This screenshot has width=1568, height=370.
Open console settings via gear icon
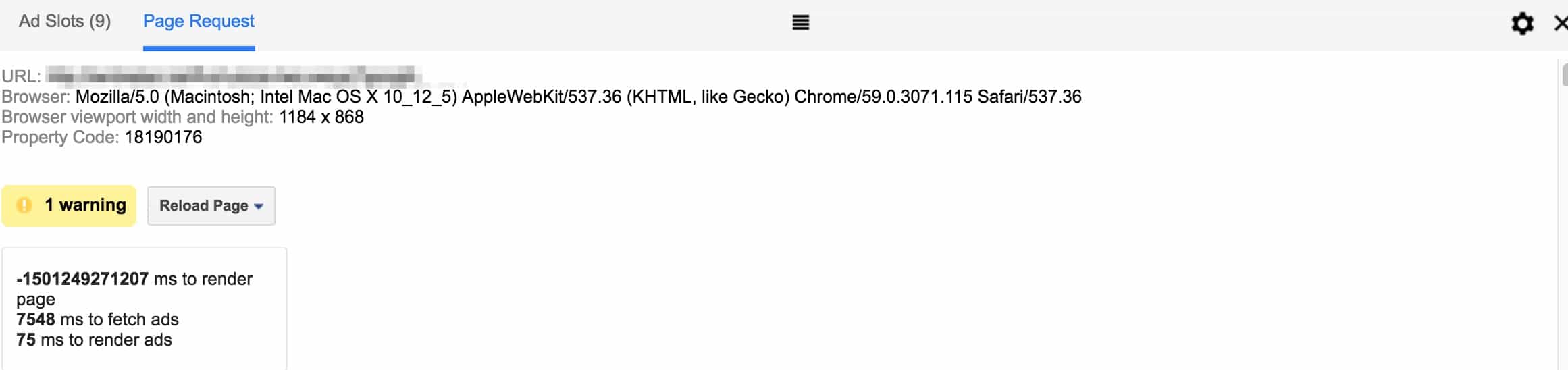point(1522,24)
